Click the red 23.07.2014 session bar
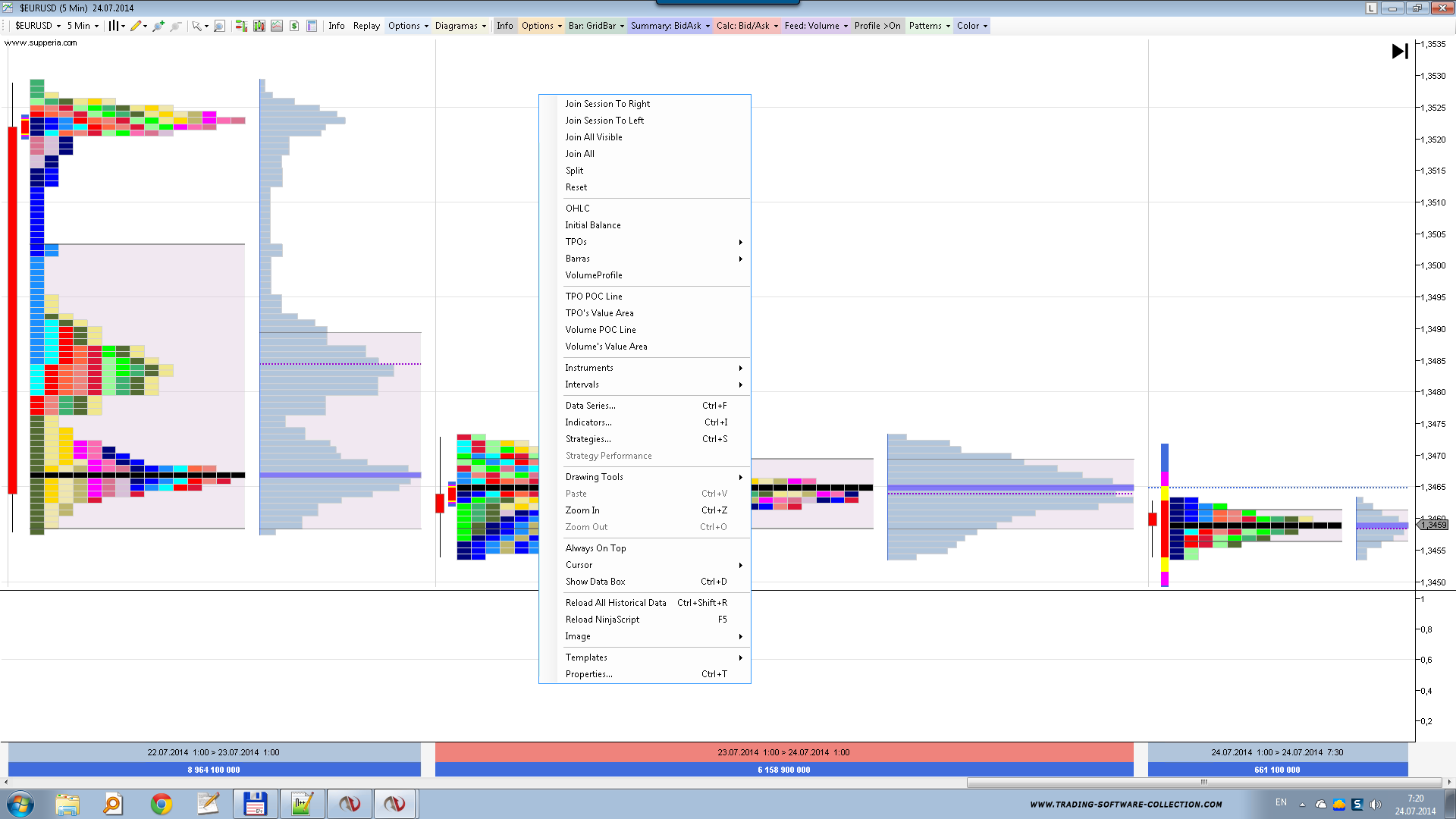 (x=783, y=752)
